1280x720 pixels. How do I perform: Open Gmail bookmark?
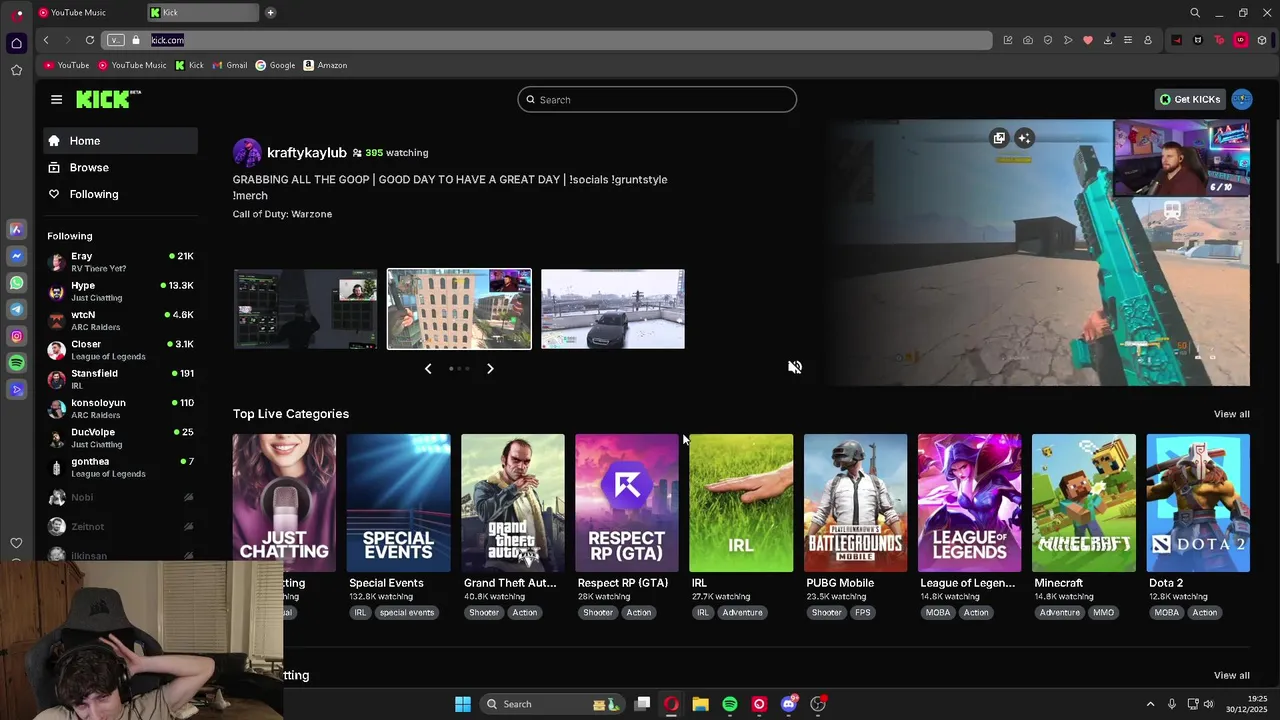click(x=230, y=65)
